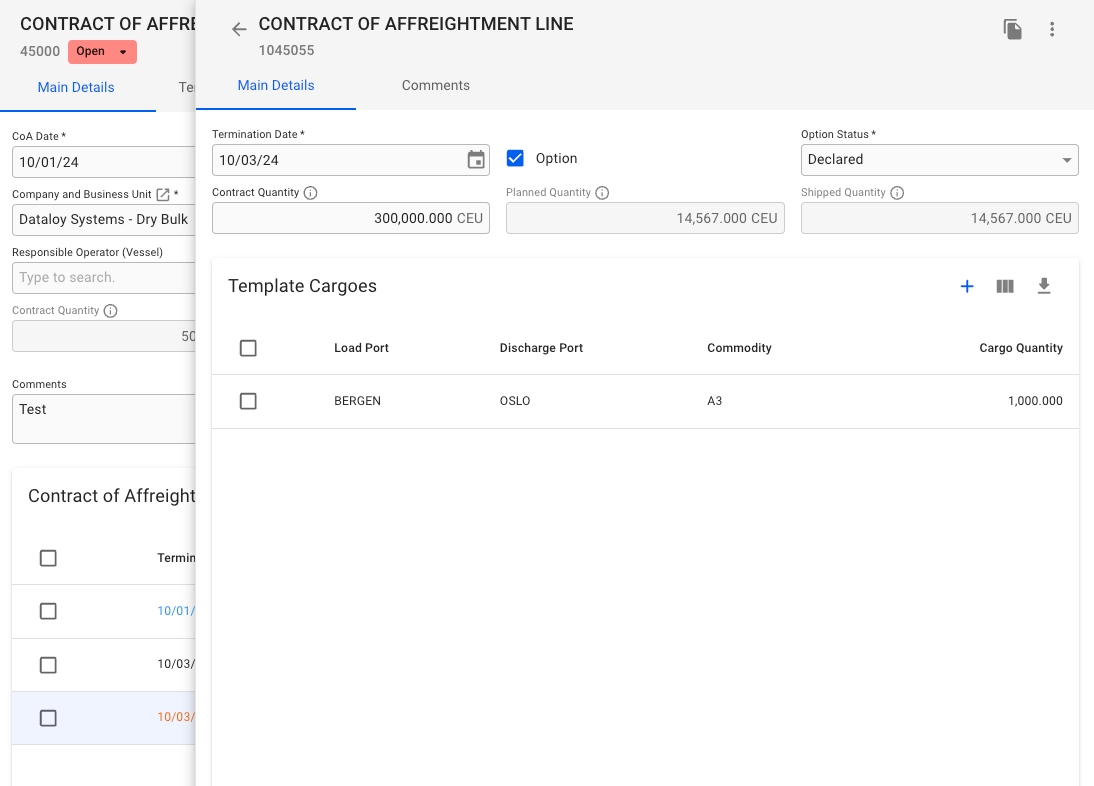
Task: Select all template cargoes via header checkbox
Action: click(248, 348)
